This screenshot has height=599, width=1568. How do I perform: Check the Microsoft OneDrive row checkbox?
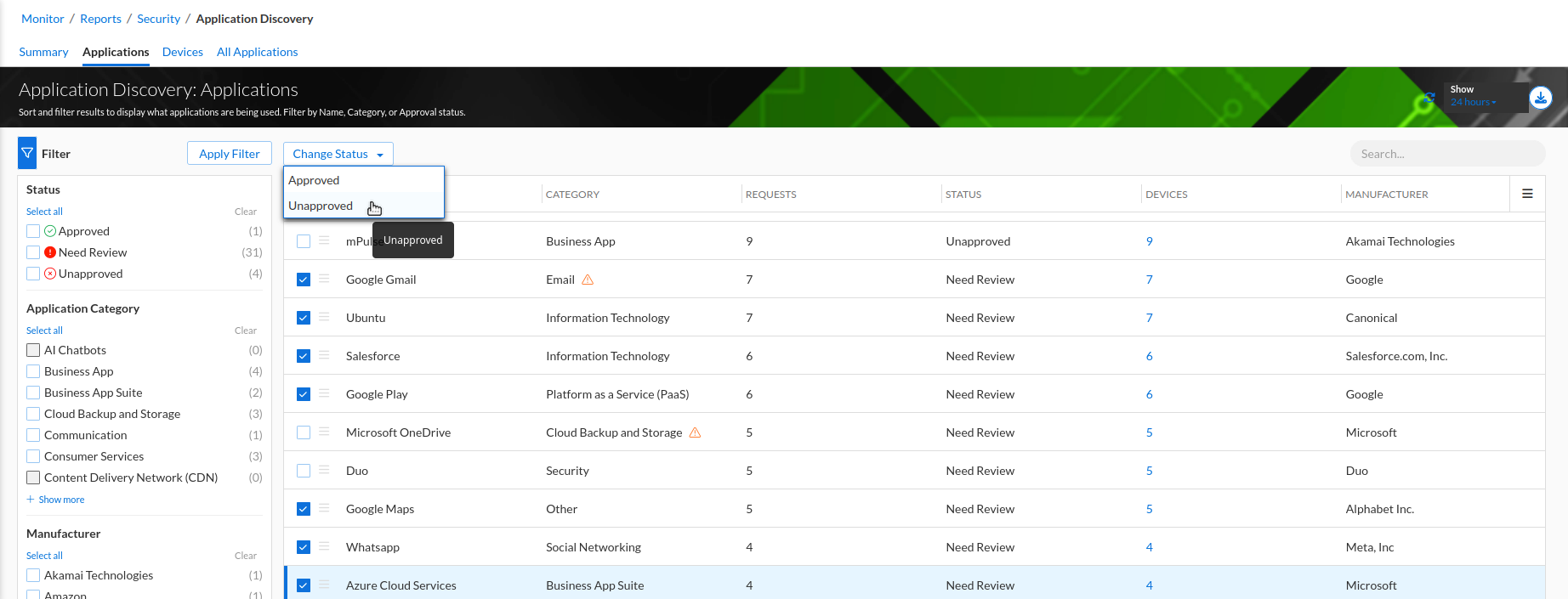(304, 432)
